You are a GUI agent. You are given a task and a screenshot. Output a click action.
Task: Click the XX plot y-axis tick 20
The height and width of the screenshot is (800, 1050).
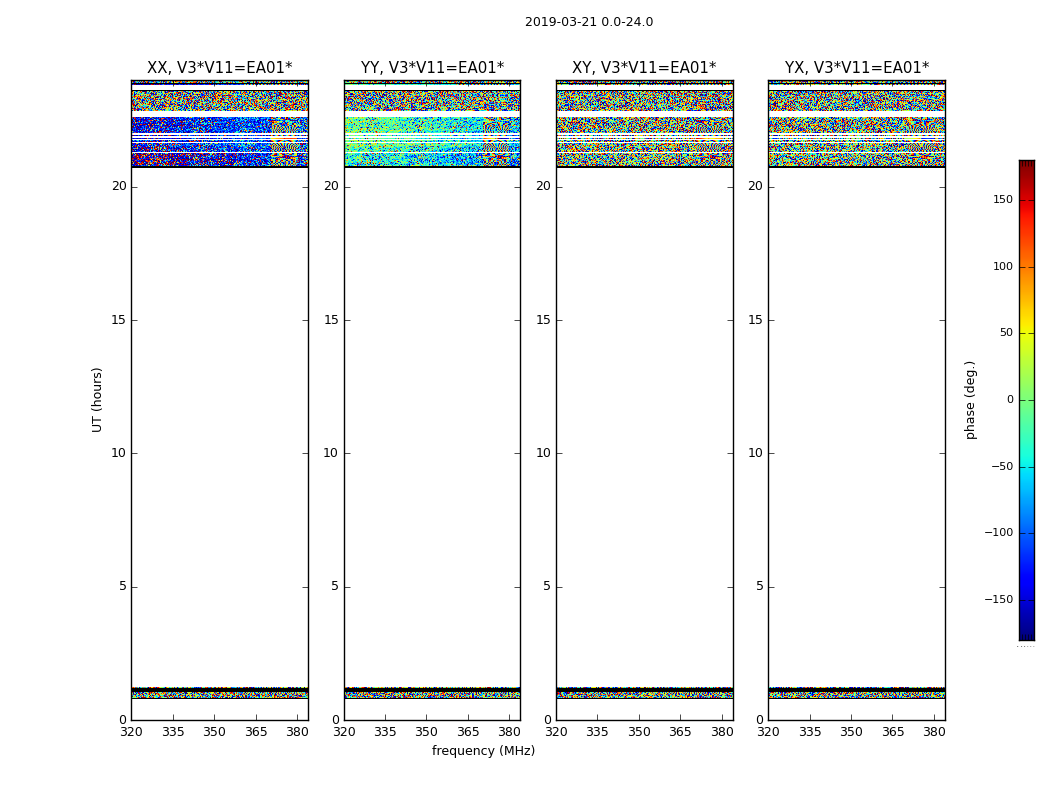tap(119, 186)
